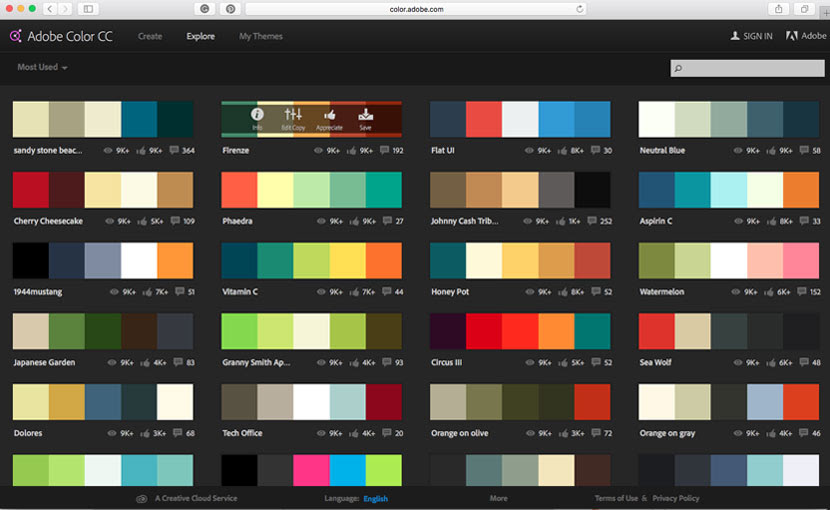
Task: Click browser forward arrow button
Action: [x=65, y=9]
